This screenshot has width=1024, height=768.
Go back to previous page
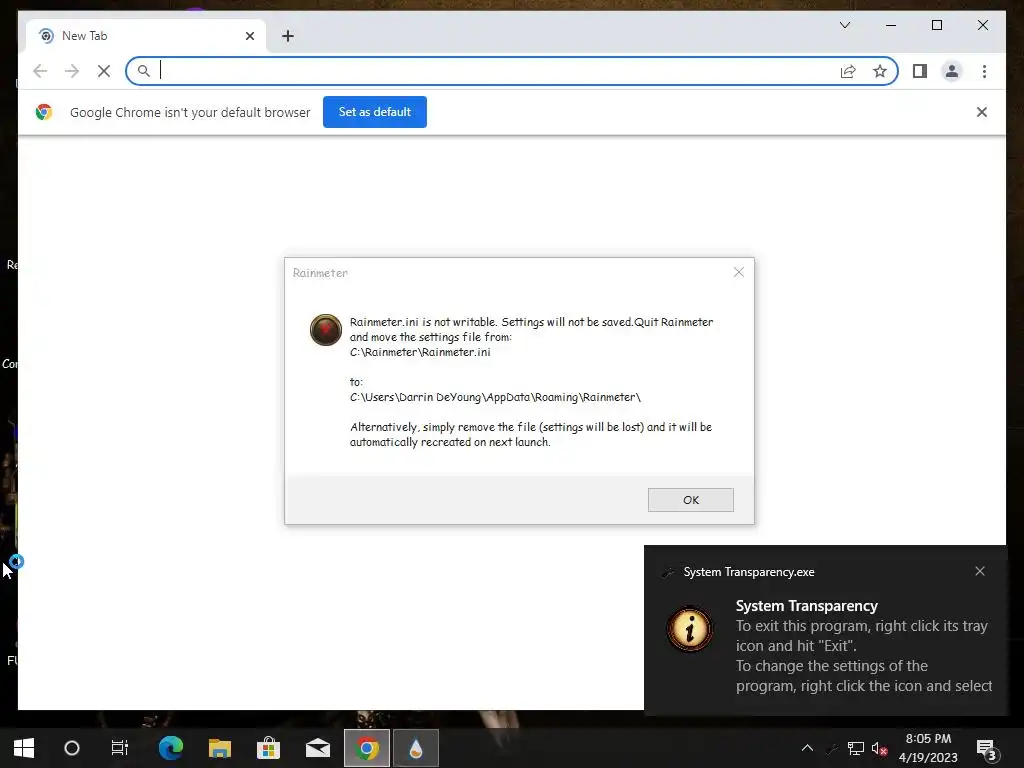point(40,71)
